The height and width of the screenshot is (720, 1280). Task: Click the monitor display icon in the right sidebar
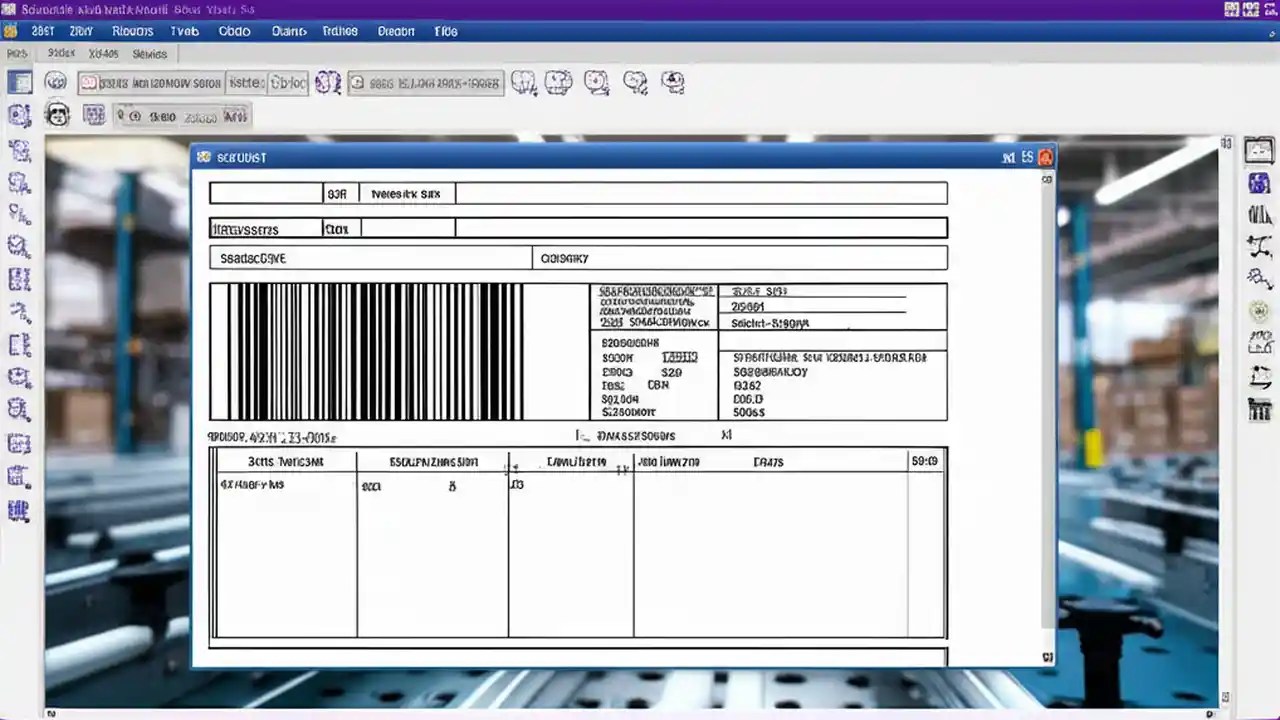(1258, 152)
